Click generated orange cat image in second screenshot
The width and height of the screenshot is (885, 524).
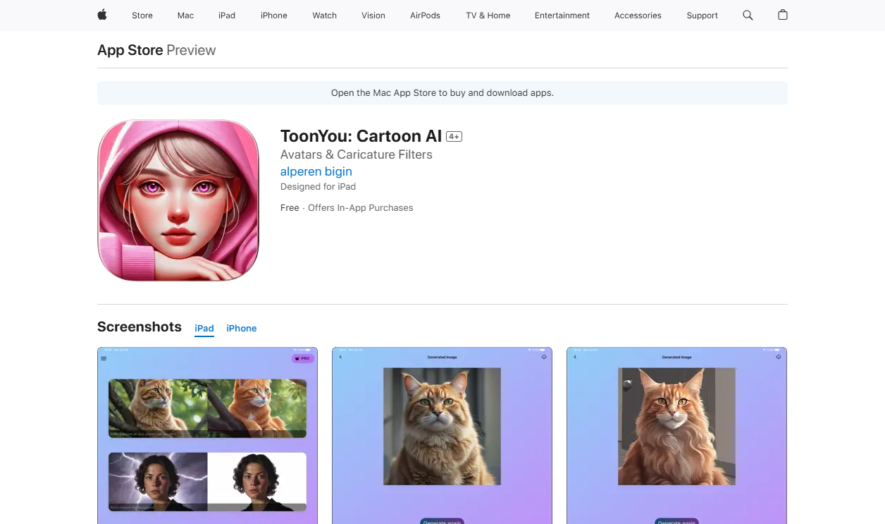click(442, 426)
